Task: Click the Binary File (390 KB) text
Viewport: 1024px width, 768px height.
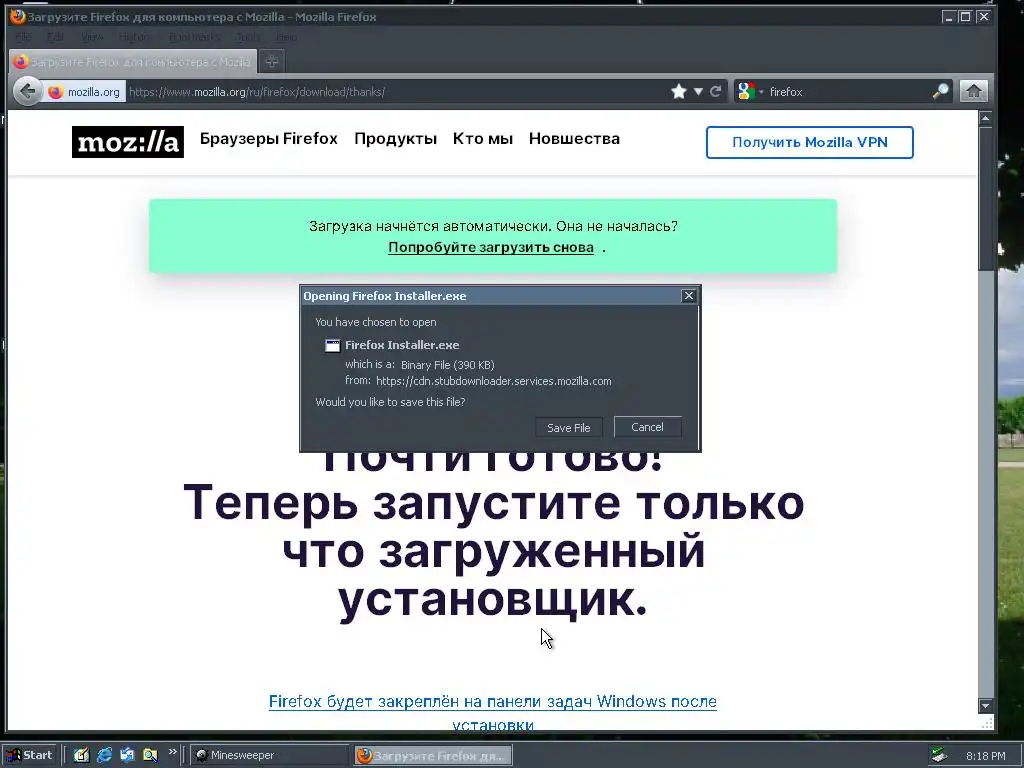Action: 447,365
